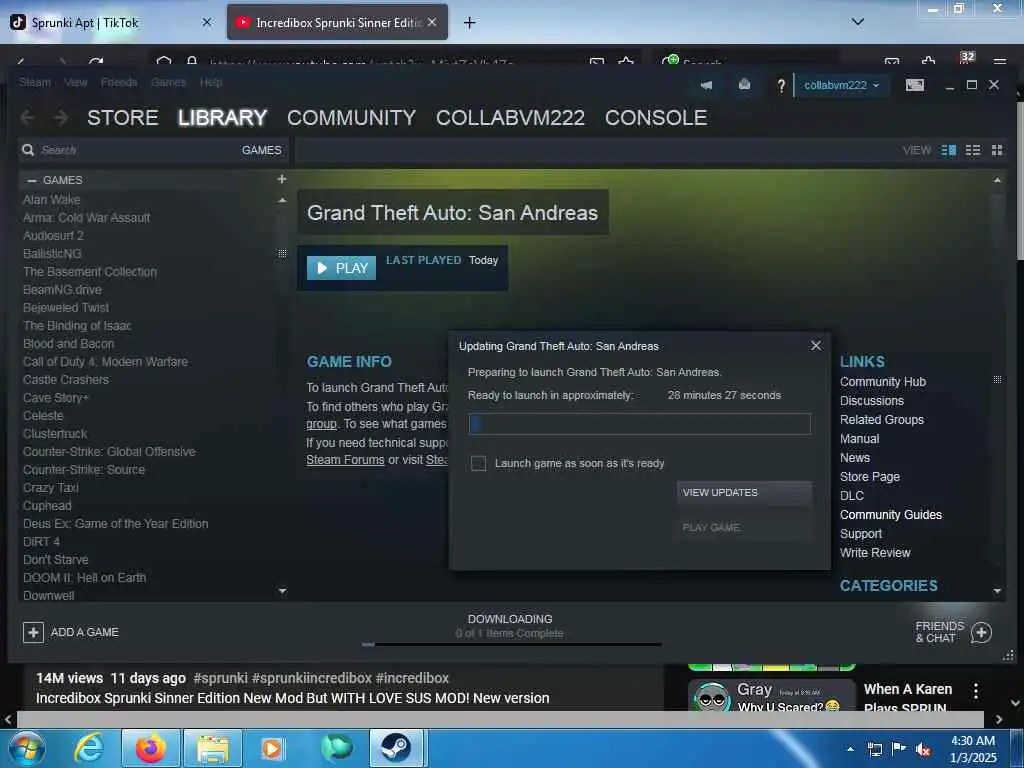Launch Internet Explorer from taskbar
Screen dimensions: 1024x768
coord(88,748)
